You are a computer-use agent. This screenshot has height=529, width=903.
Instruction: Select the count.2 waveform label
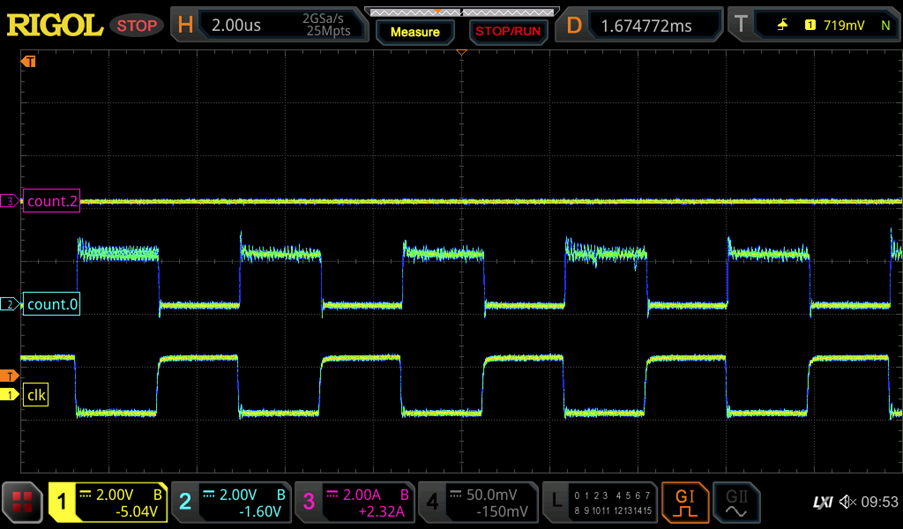(x=52, y=202)
